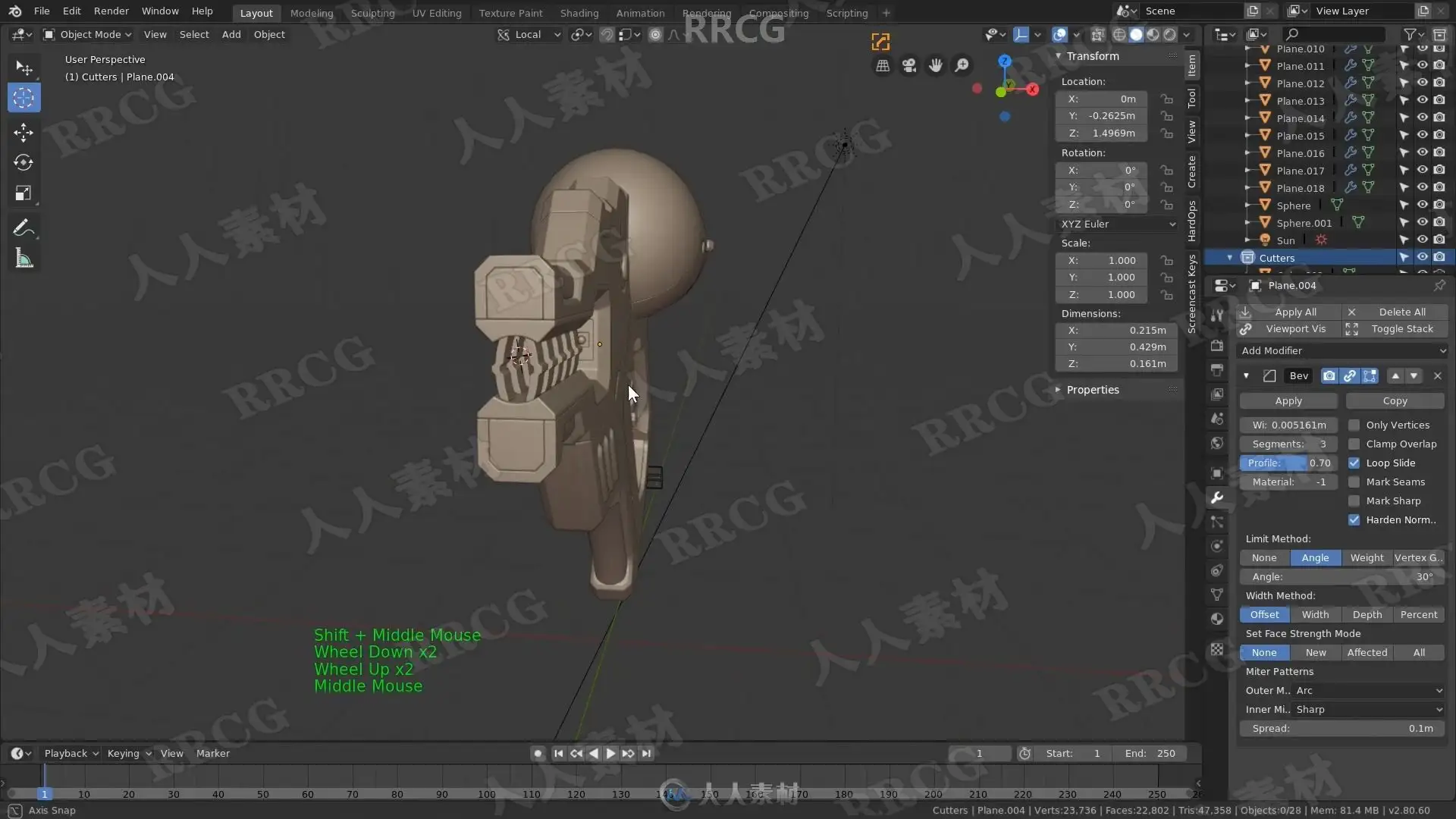
Task: Expand the Properties panel section
Action: click(1092, 390)
